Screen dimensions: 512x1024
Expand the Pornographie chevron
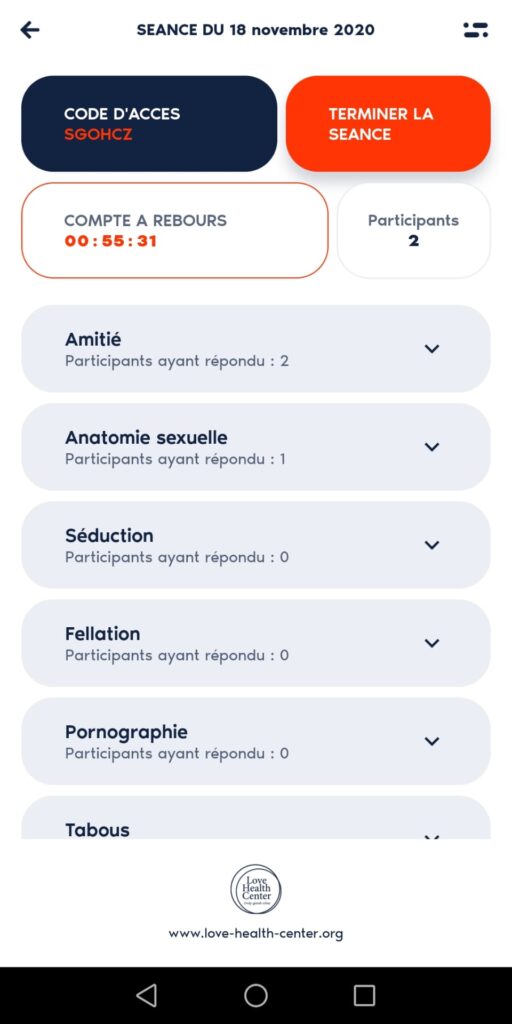pos(432,741)
